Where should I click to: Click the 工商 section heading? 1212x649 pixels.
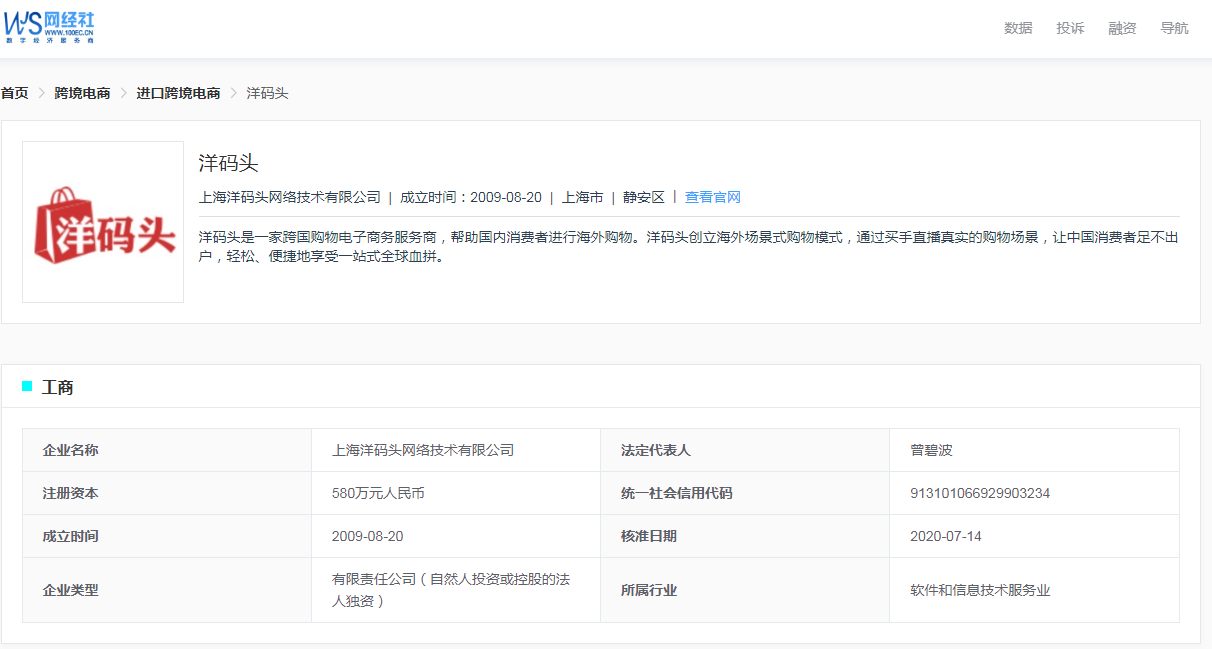57,387
